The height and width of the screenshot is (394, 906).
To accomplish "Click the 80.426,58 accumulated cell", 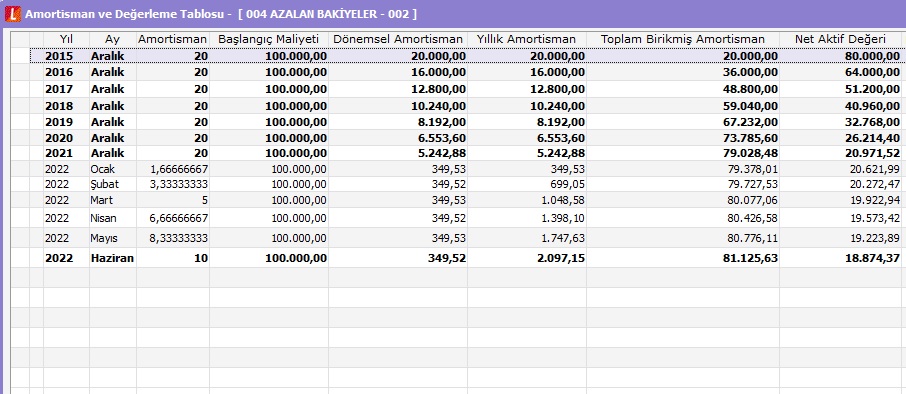I will [x=682, y=218].
